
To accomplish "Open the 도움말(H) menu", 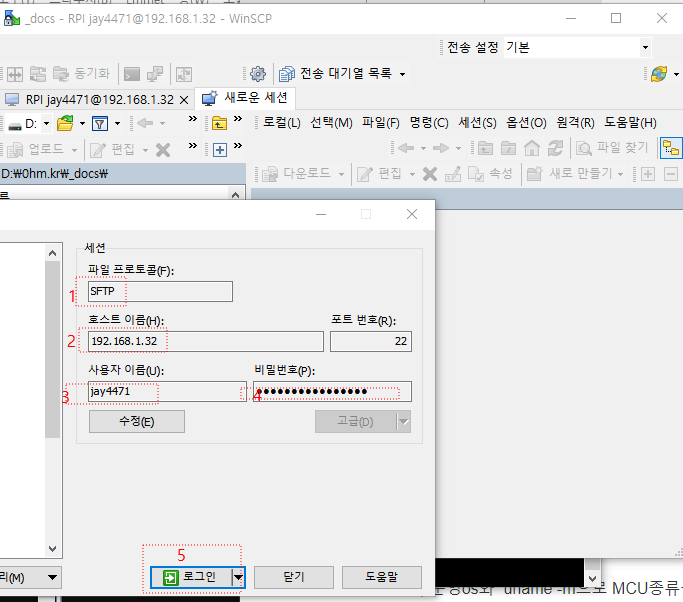I will pos(630,123).
